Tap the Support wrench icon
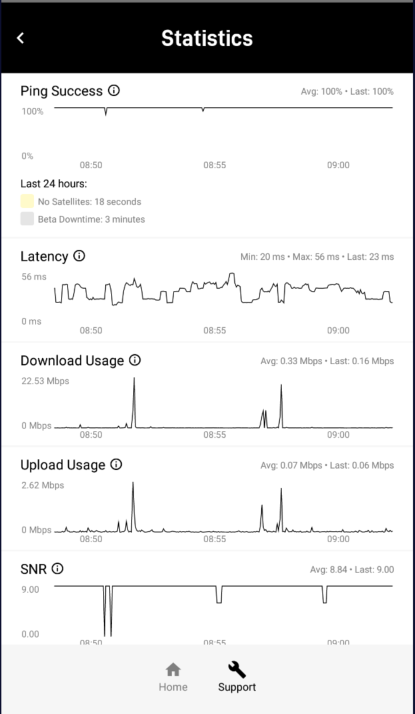Viewport: 415px width, 714px height. point(237,669)
